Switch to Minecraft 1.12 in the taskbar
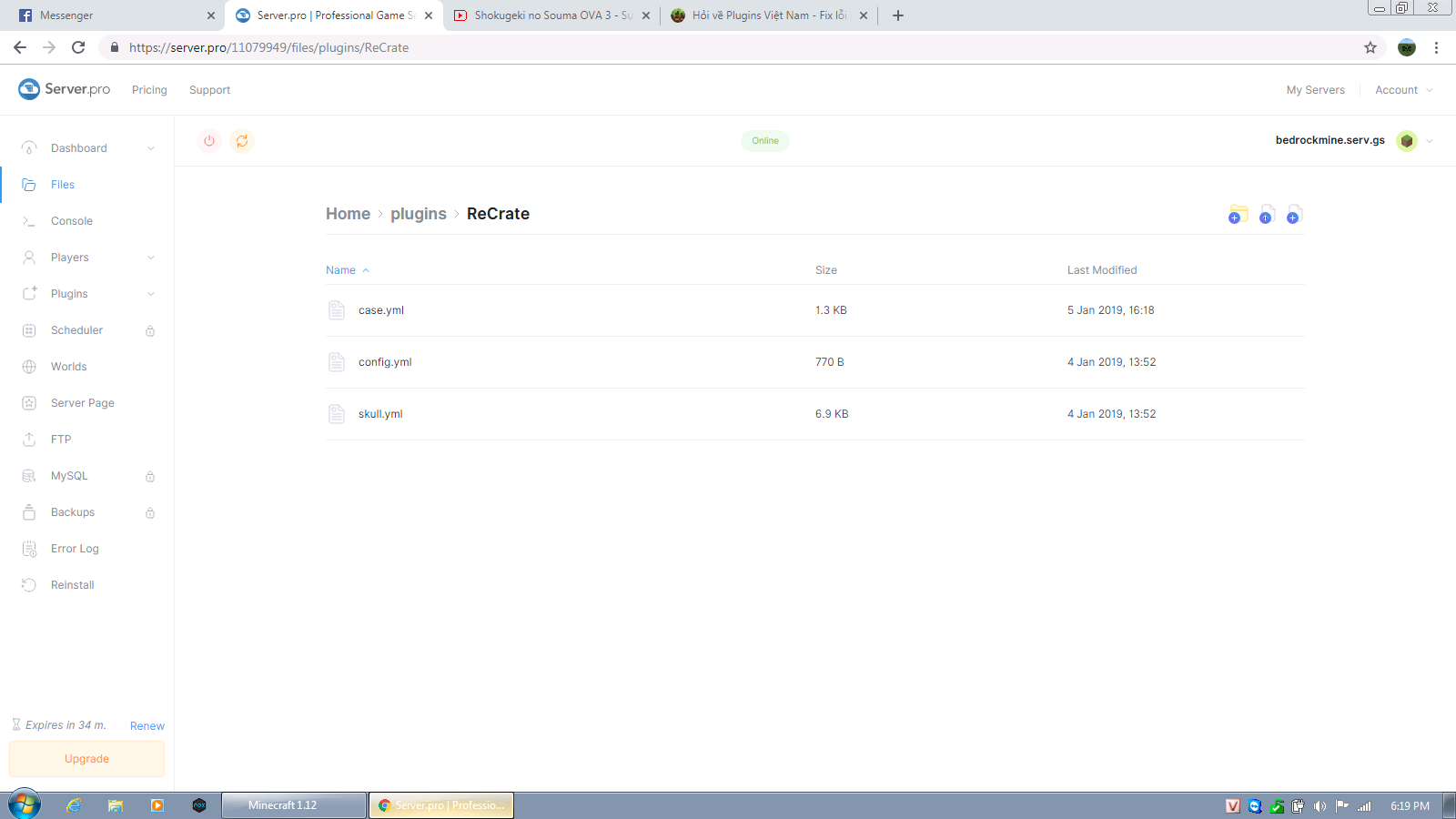This screenshot has width=1456, height=819. tap(294, 805)
